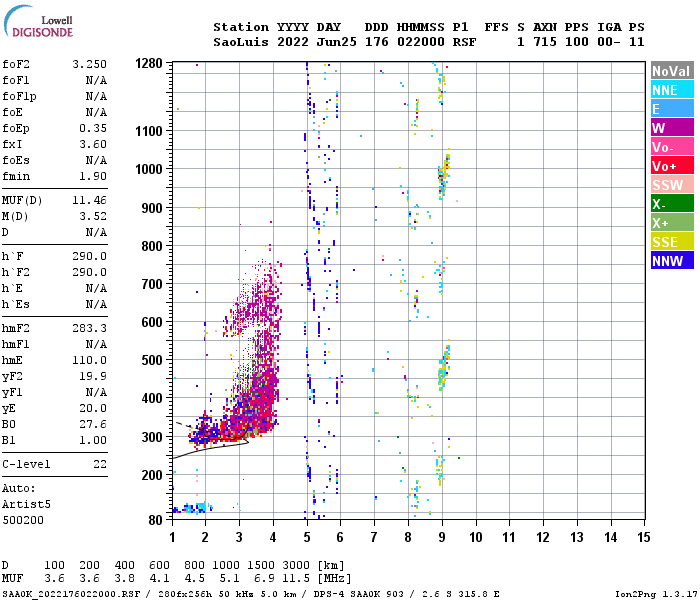Select the SSW legend color box
Viewport: 700px width, 600px height.
672,185
